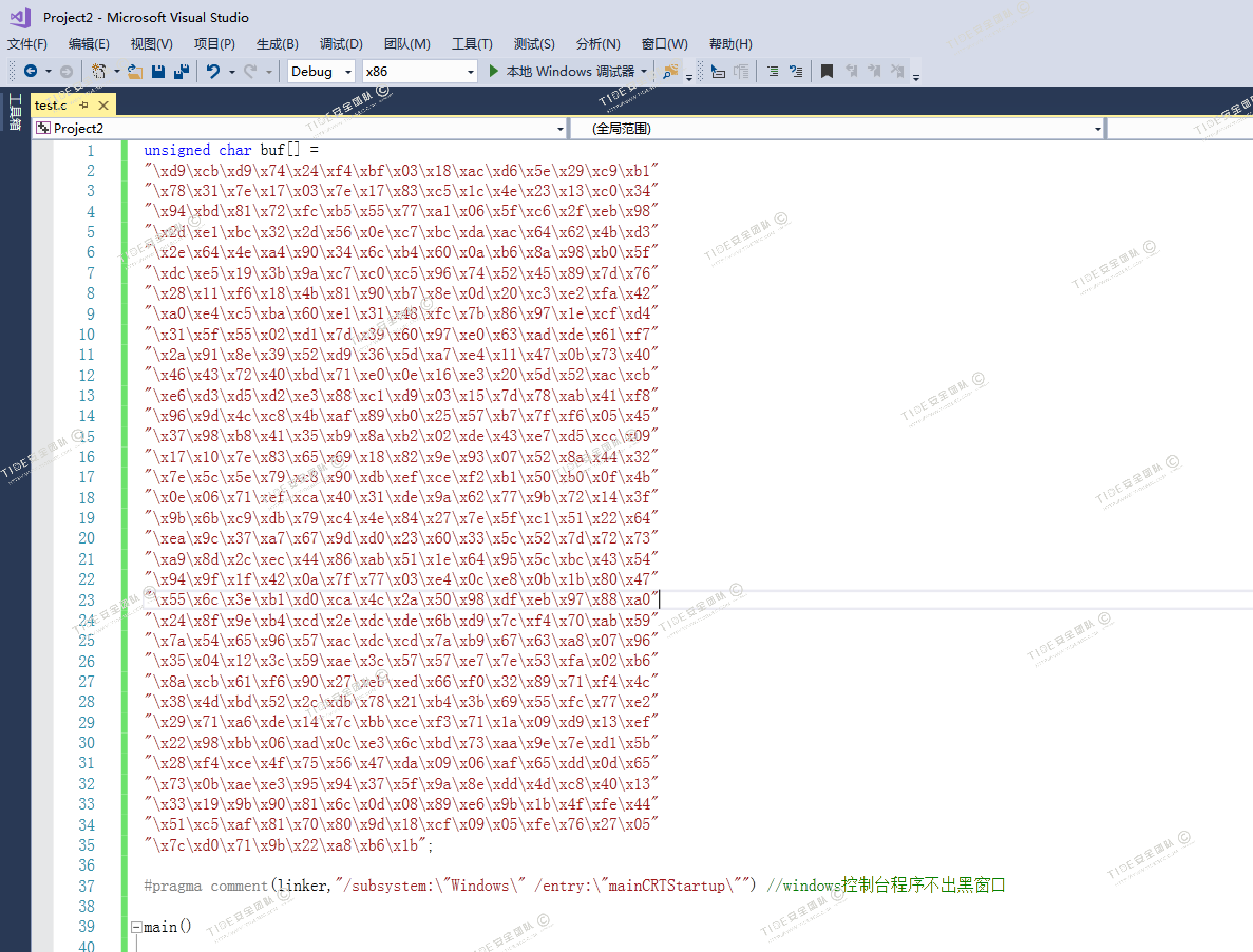Click the Find in Files icon
This screenshot has width=1253, height=952.
[670, 71]
